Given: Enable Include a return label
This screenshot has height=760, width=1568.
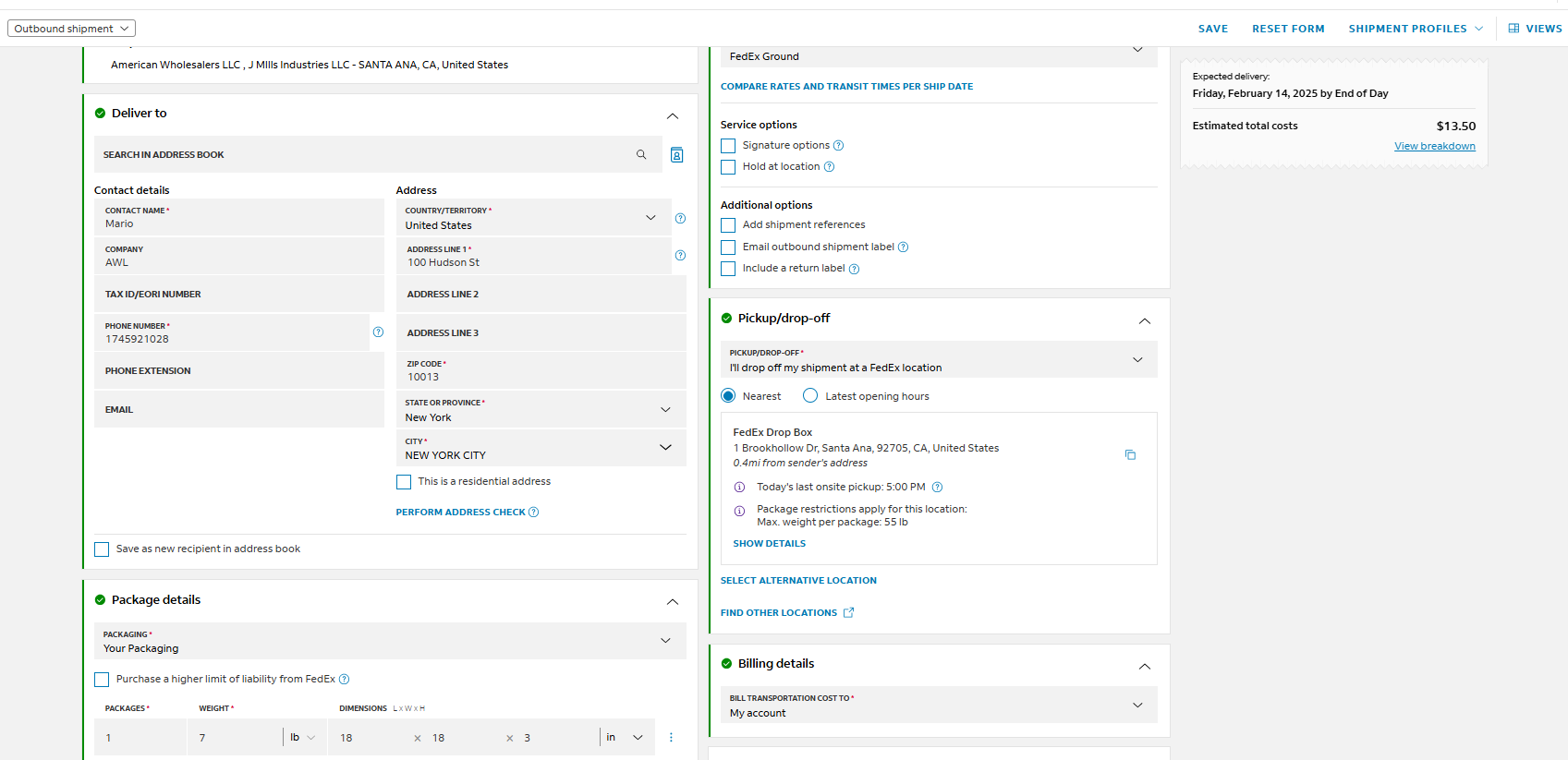Looking at the screenshot, I should click(728, 269).
